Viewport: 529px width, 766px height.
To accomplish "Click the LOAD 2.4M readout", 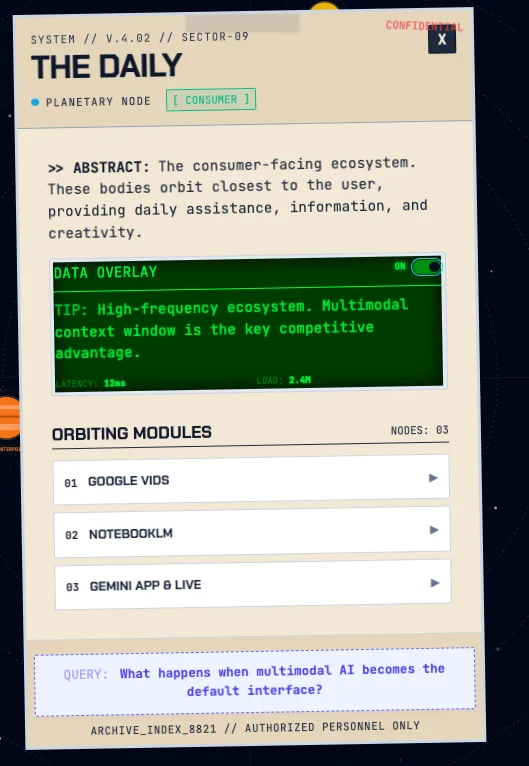I will click(283, 380).
